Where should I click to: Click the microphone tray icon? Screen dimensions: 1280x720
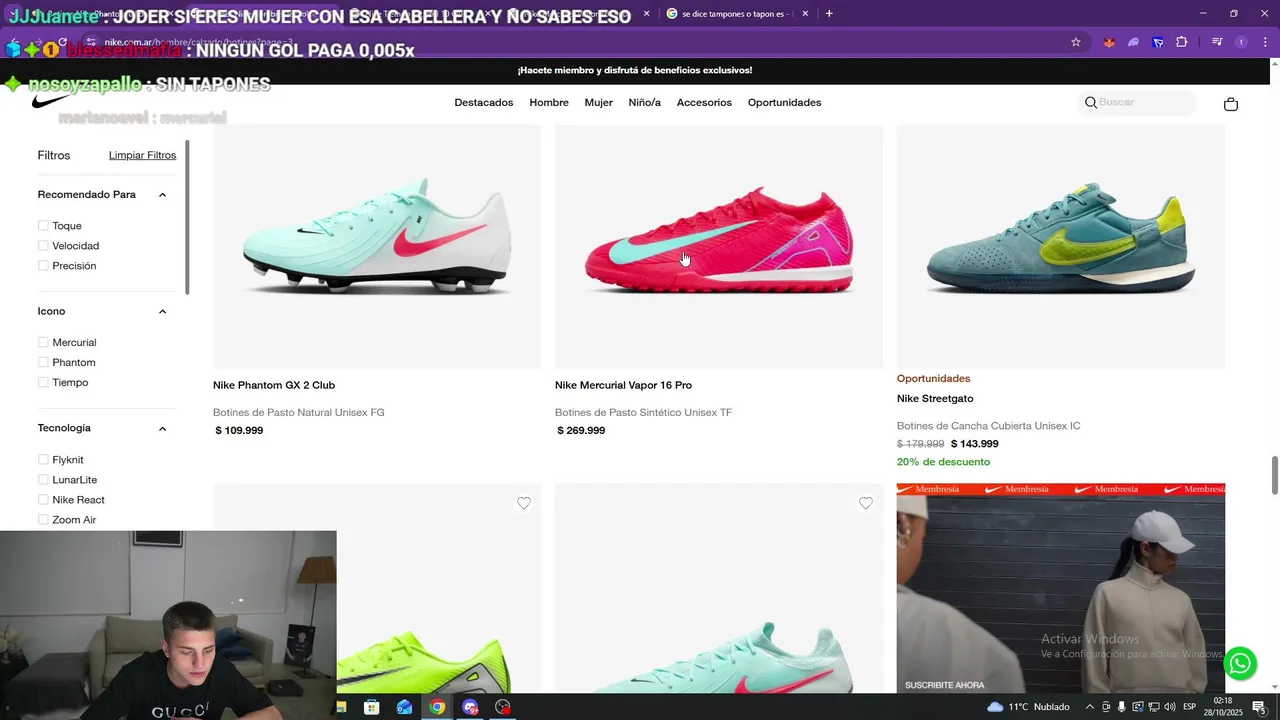click(x=1121, y=707)
